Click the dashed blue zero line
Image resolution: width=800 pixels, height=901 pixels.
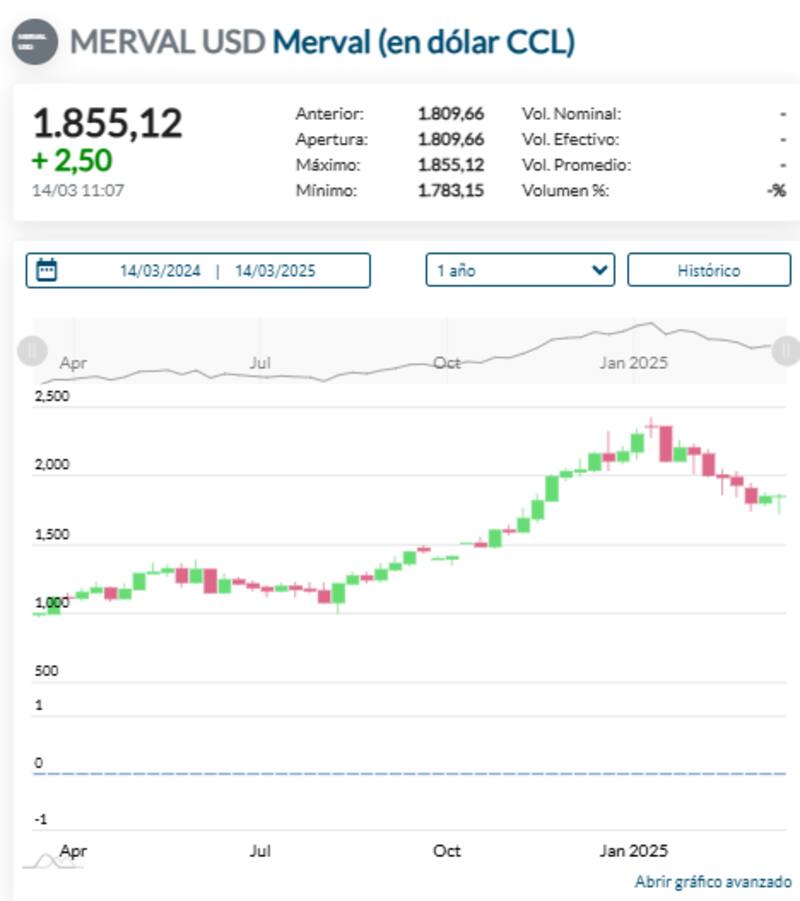[400, 773]
